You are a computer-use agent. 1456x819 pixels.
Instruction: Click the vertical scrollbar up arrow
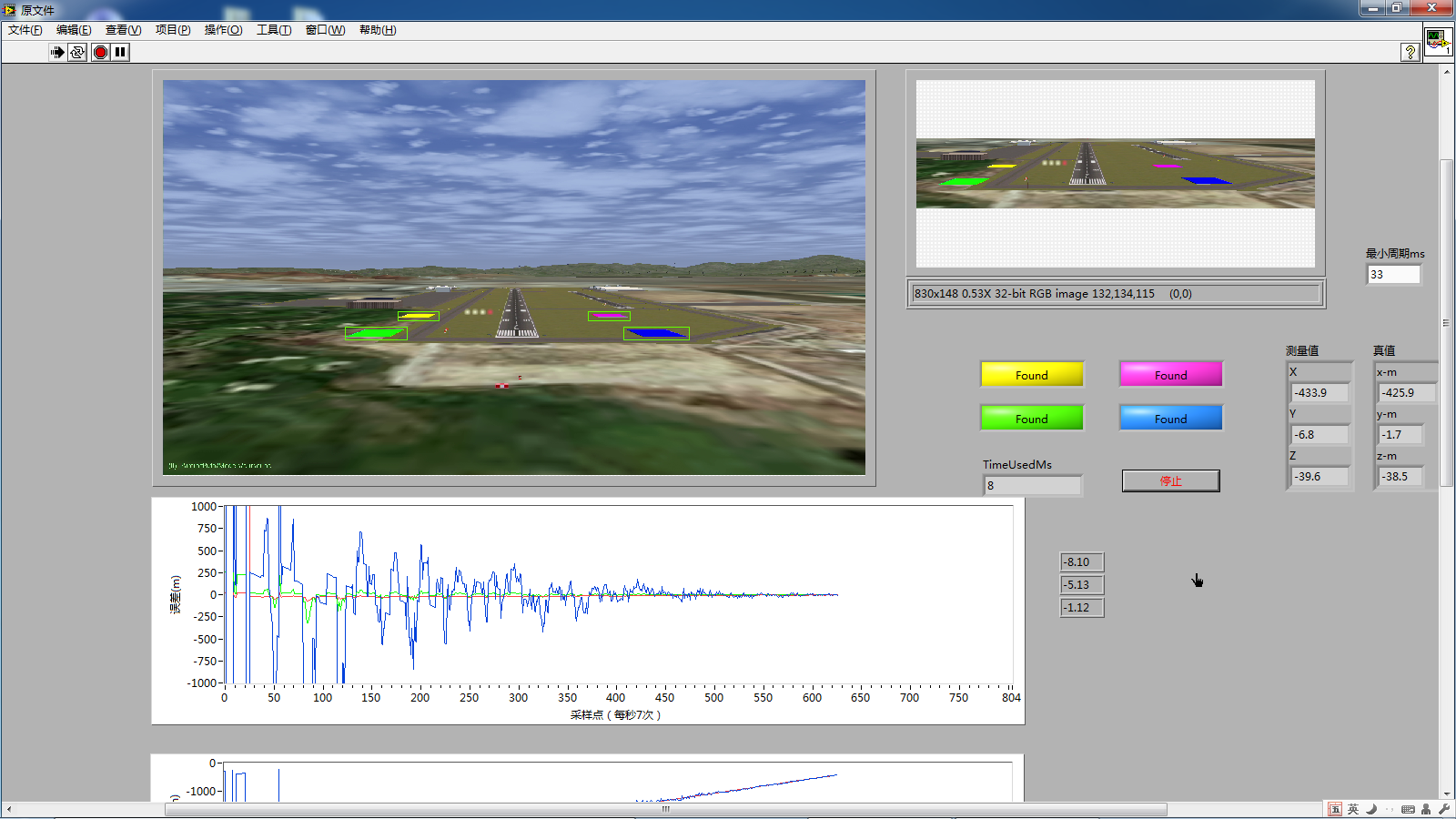(x=1446, y=71)
